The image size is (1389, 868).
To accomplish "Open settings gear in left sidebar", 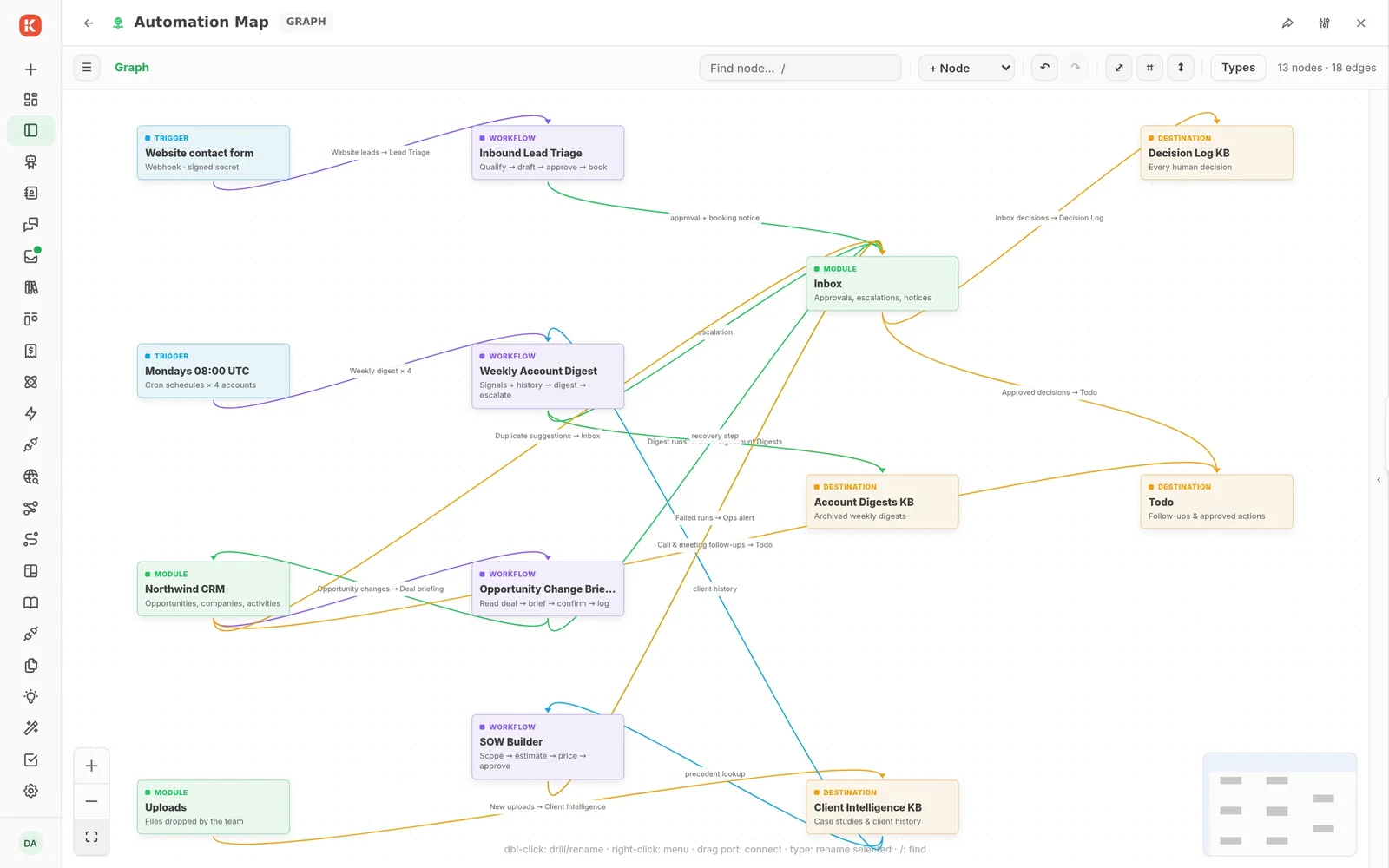I will 30,792.
